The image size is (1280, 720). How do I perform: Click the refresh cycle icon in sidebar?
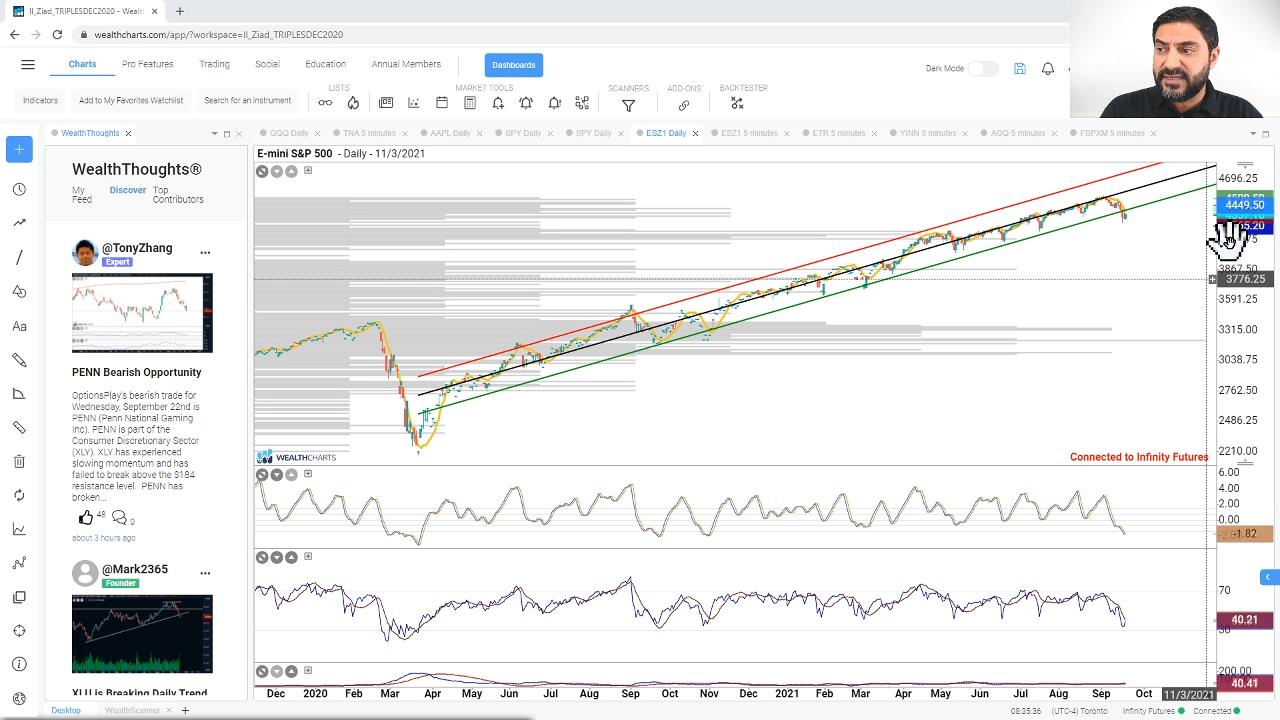(19, 495)
